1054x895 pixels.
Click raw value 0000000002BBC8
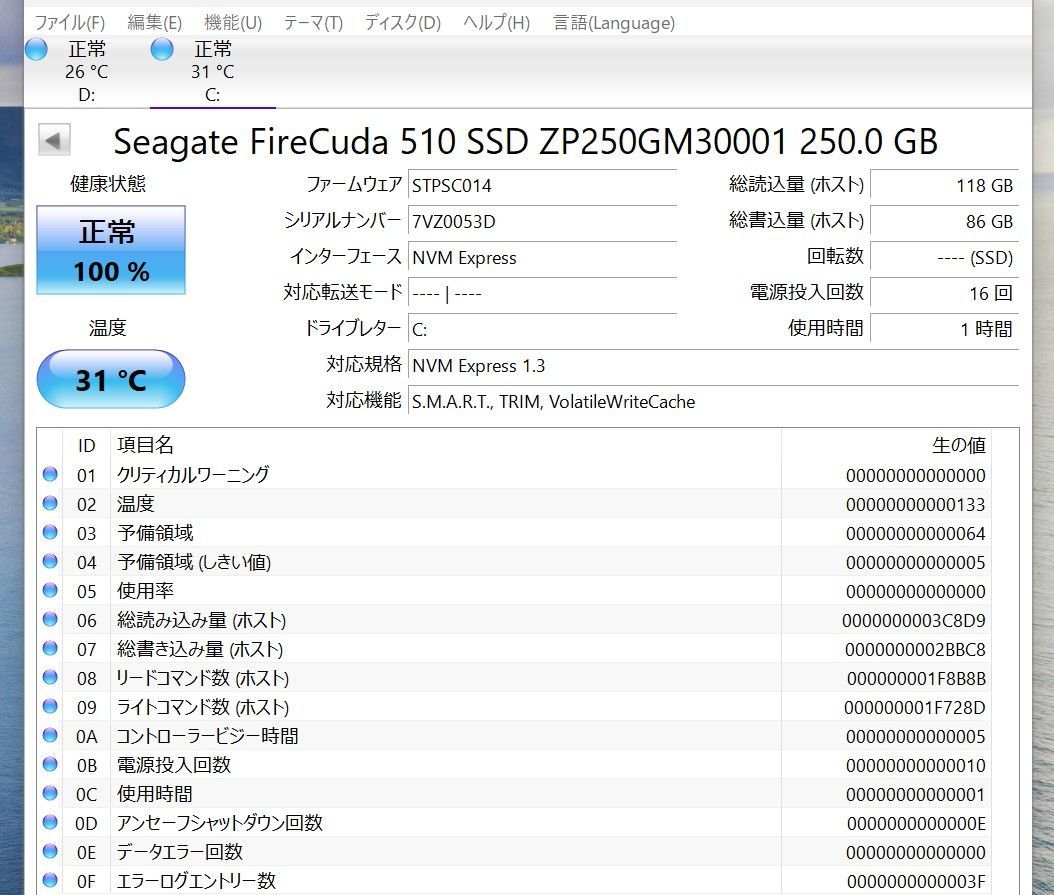(916, 650)
